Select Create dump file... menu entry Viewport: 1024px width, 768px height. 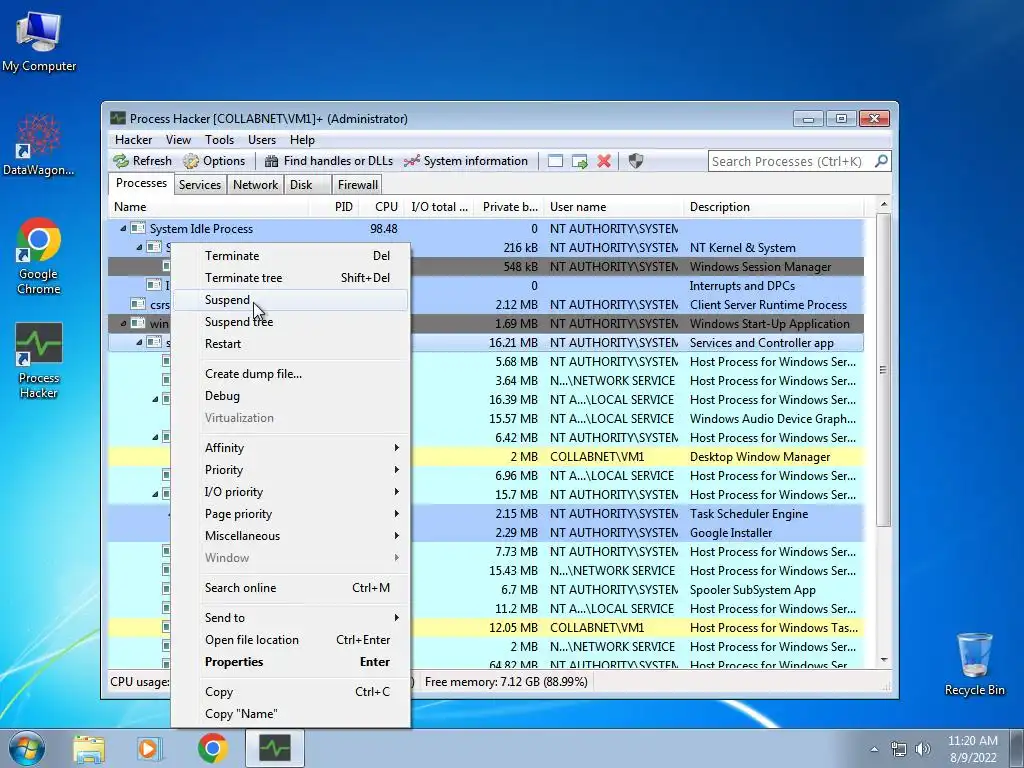(x=291, y=374)
